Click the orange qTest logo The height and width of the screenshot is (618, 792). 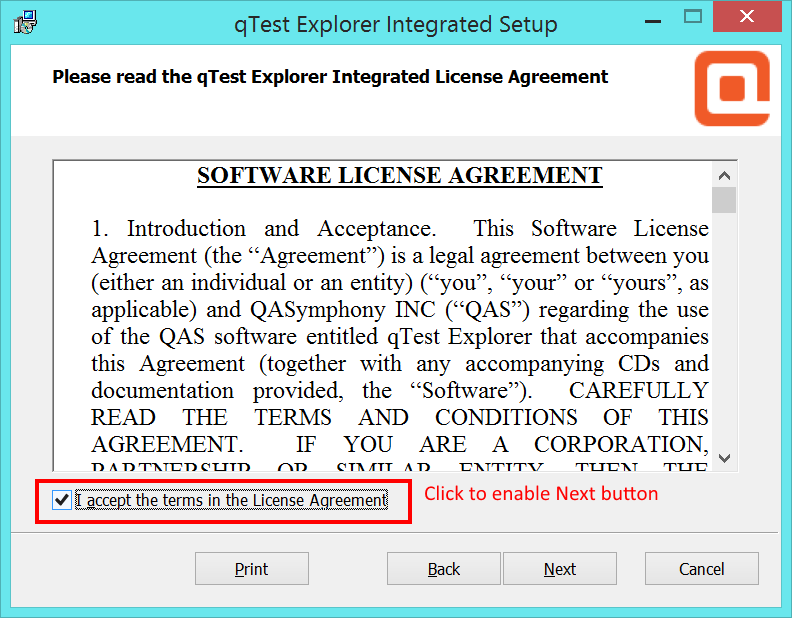(x=731, y=88)
